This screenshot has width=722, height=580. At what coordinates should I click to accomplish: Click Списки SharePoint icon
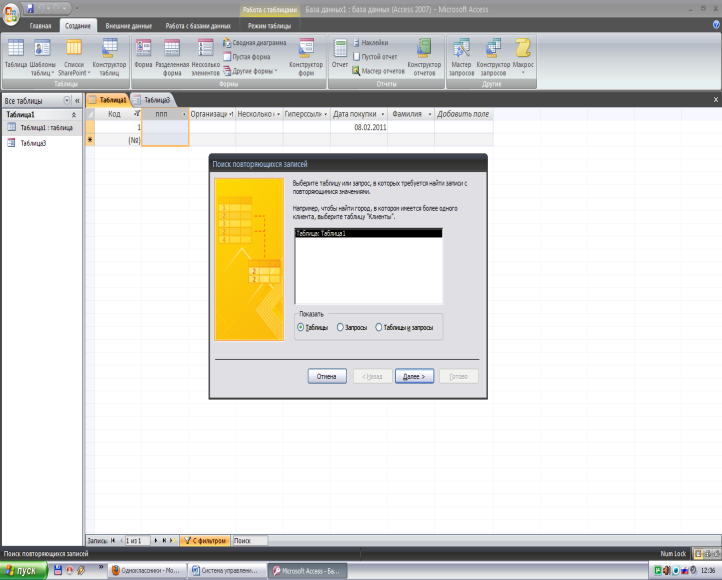[74, 57]
